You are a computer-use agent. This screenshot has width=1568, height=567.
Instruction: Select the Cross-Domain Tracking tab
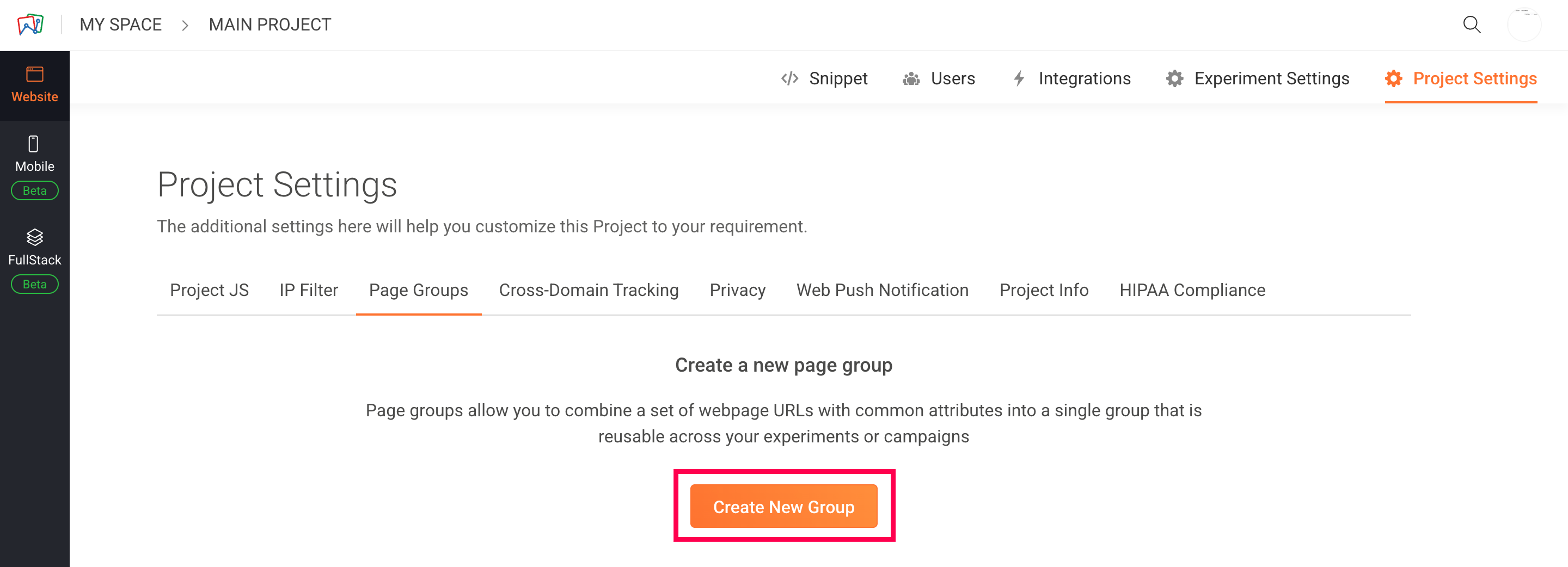coord(589,290)
